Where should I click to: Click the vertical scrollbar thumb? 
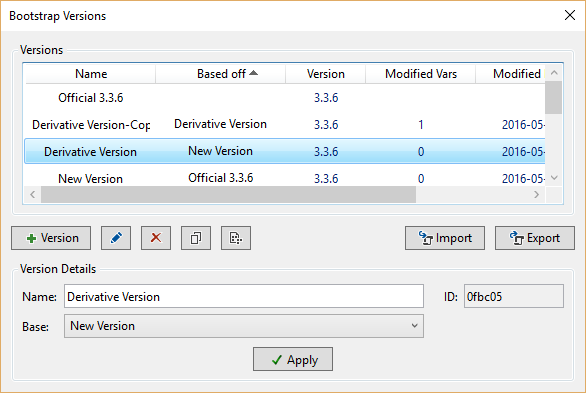coord(553,97)
